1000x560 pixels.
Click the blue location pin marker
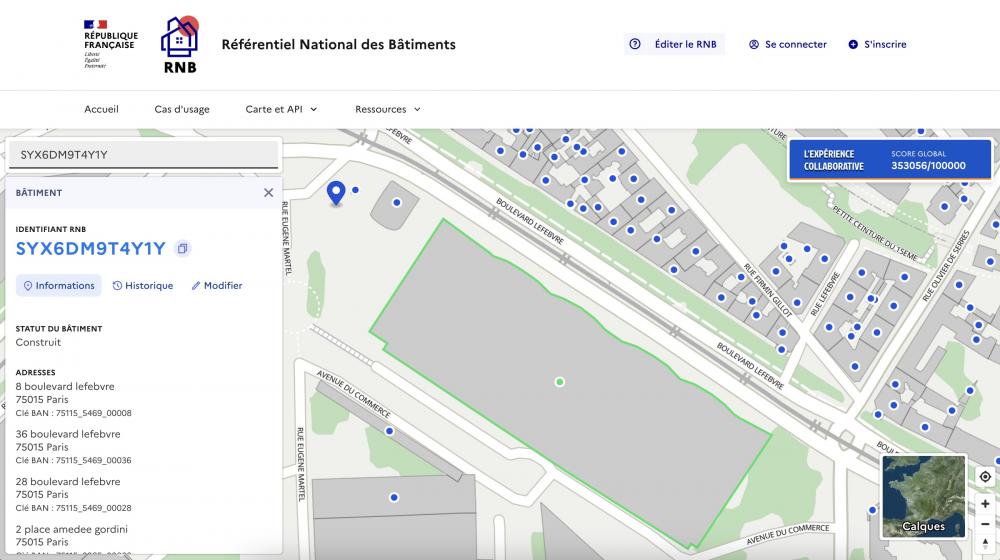coord(336,193)
